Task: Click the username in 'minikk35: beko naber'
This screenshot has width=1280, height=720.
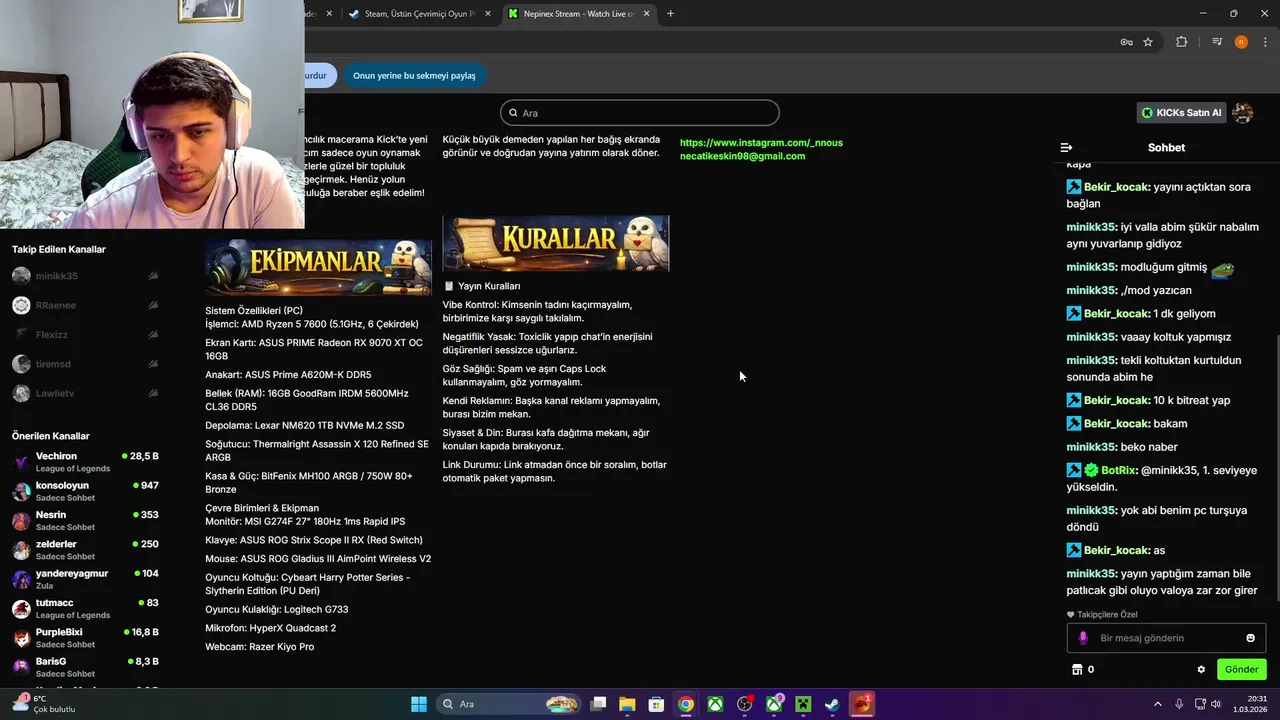Action: pyautogui.click(x=1090, y=447)
